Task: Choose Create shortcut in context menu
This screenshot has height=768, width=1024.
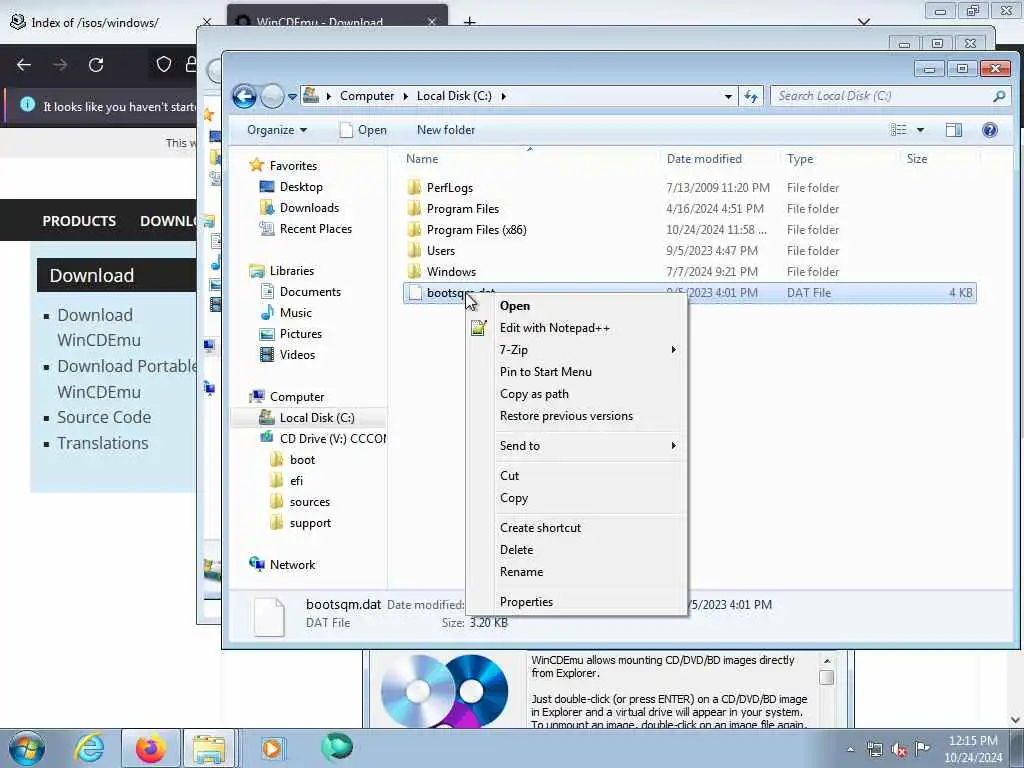Action: (577, 528)
